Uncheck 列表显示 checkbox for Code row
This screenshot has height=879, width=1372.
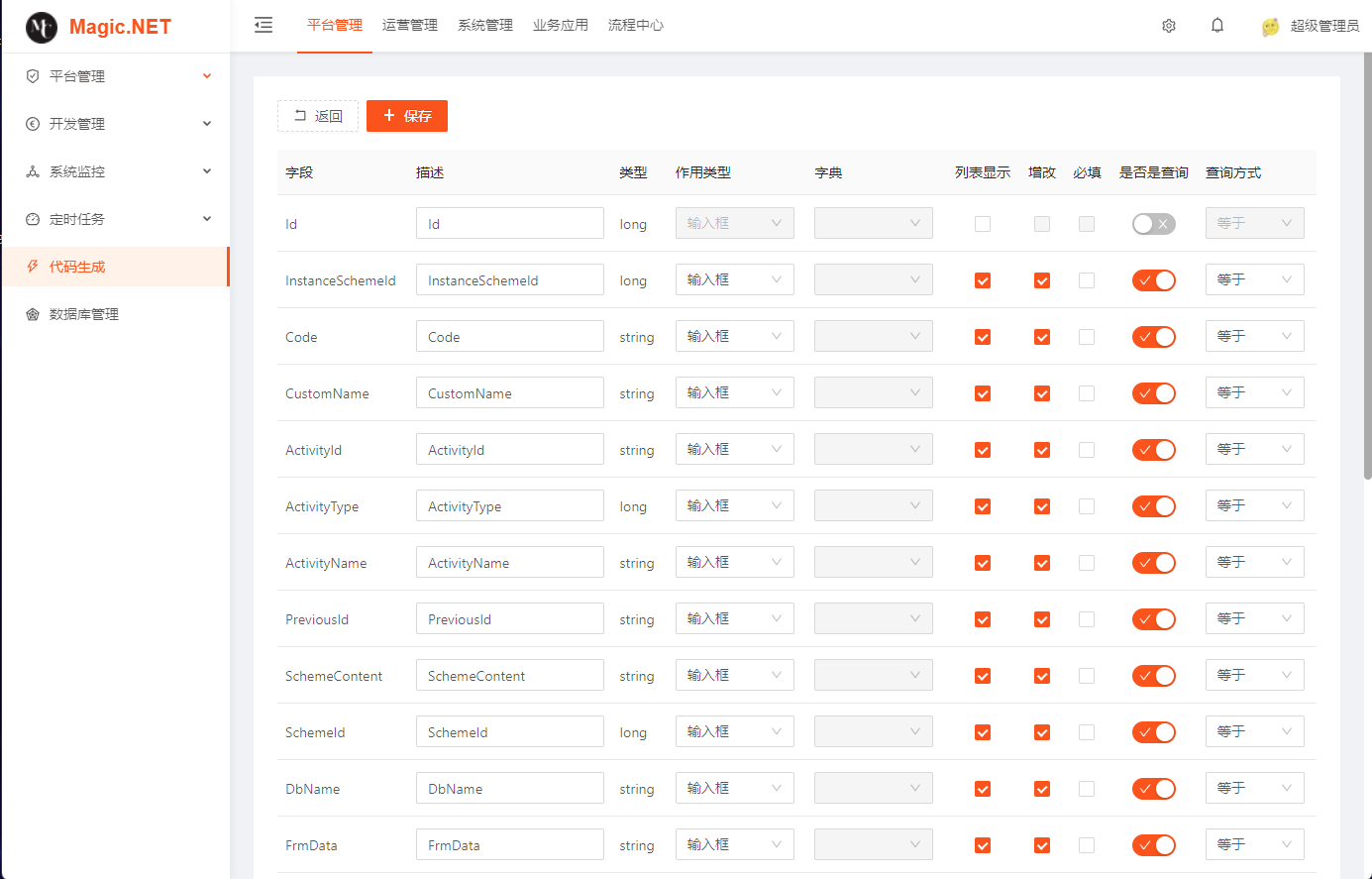click(983, 337)
